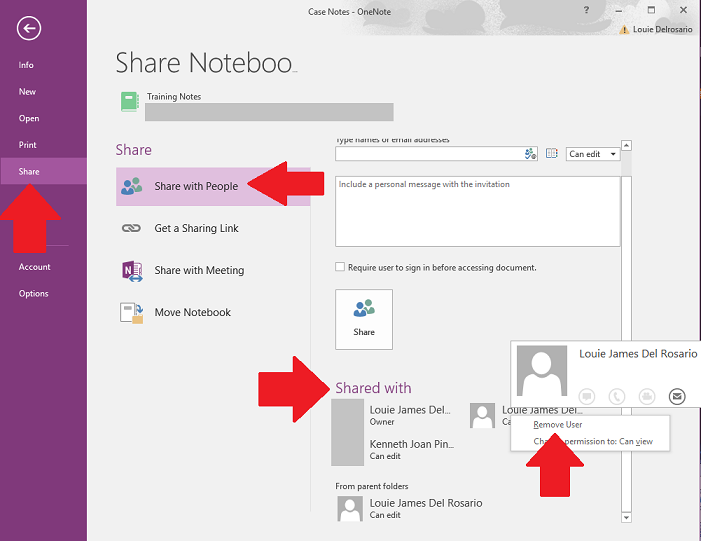Open the Info section

click(x=26, y=65)
